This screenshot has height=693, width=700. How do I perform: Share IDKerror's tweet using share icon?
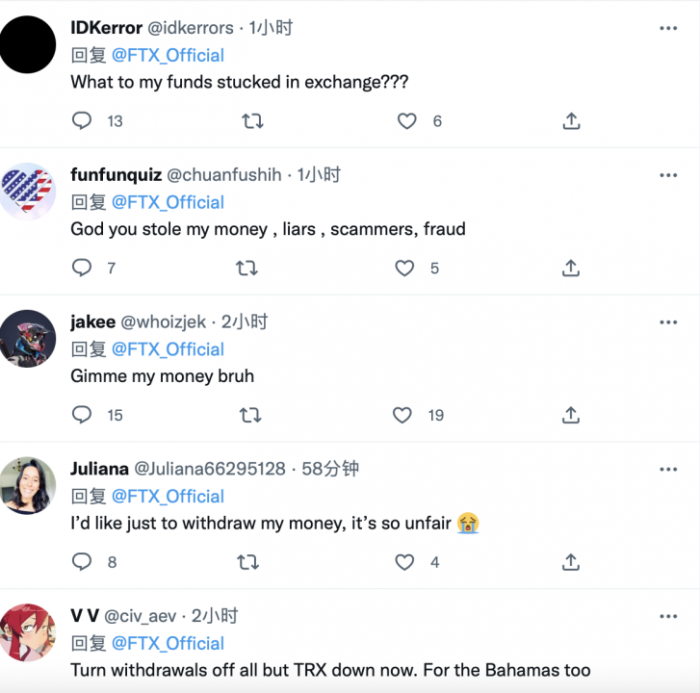click(571, 121)
